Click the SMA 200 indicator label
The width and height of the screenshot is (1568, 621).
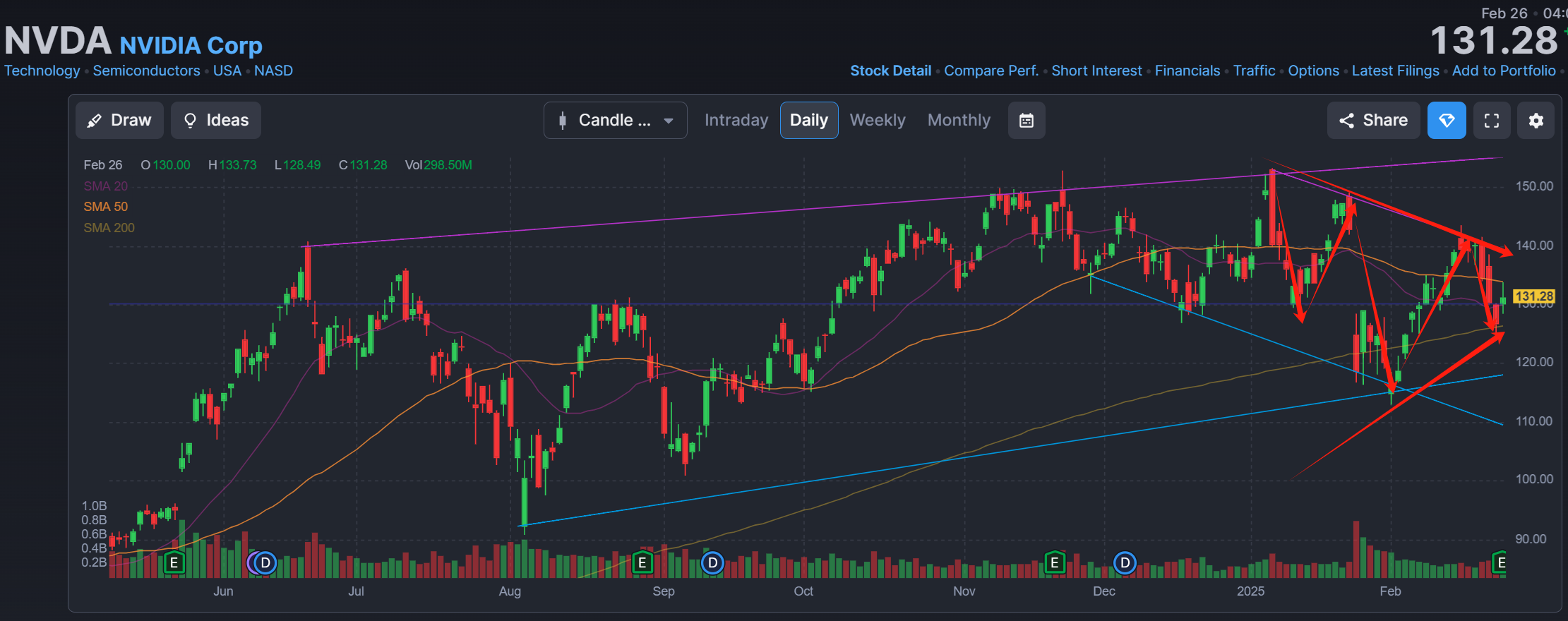pyautogui.click(x=109, y=228)
